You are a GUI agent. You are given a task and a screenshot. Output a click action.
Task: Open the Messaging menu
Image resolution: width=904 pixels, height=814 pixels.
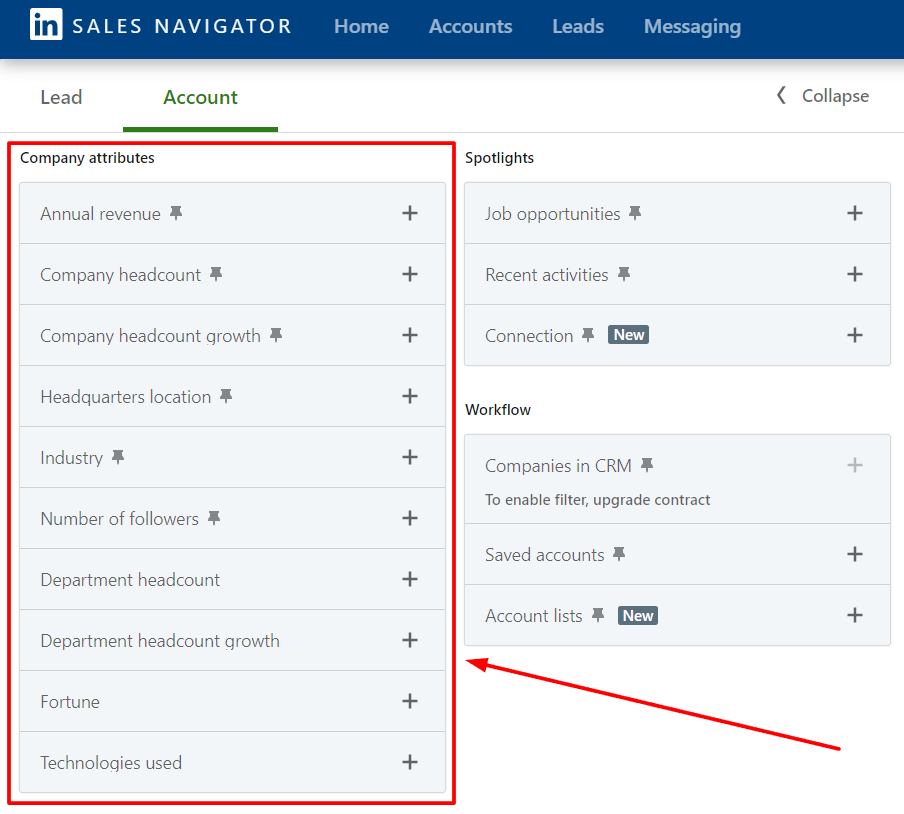pos(692,27)
